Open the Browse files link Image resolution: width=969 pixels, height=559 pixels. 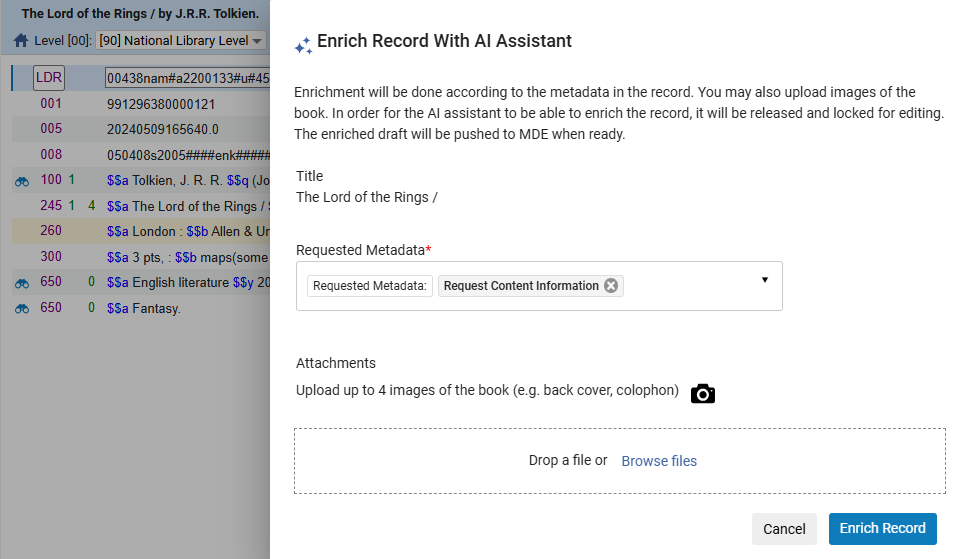[659, 461]
